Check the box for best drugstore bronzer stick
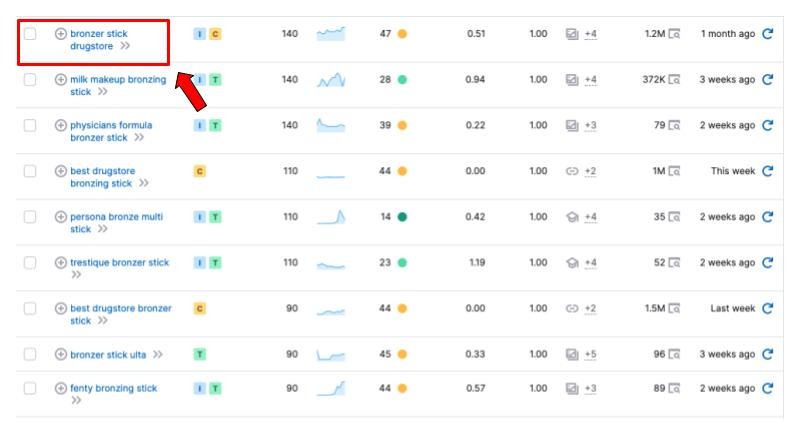 pyautogui.click(x=30, y=309)
